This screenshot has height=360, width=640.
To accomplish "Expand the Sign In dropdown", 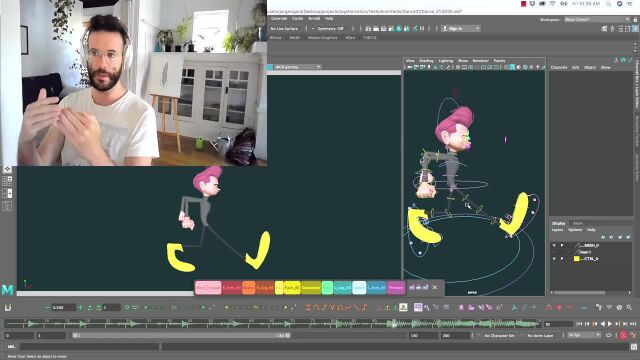I will [461, 28].
